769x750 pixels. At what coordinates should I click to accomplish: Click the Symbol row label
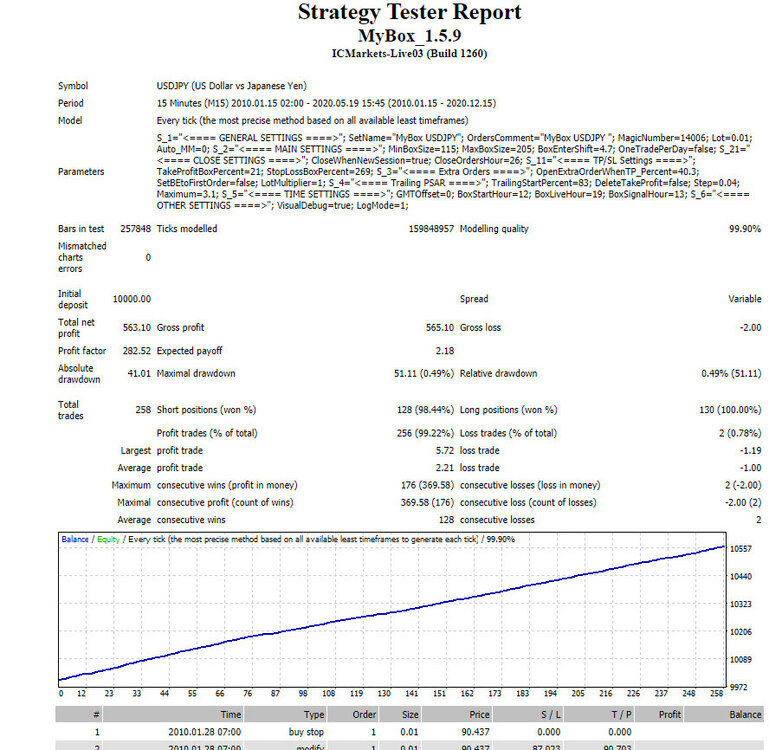73,86
